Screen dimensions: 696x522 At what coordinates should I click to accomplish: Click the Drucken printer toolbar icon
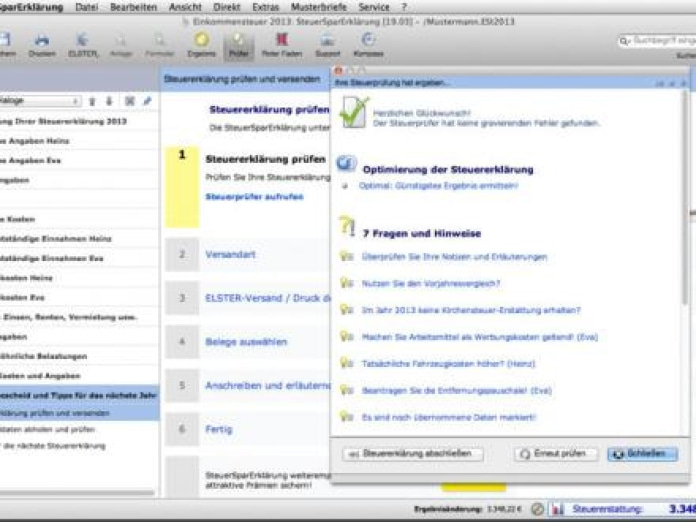pyautogui.click(x=42, y=41)
